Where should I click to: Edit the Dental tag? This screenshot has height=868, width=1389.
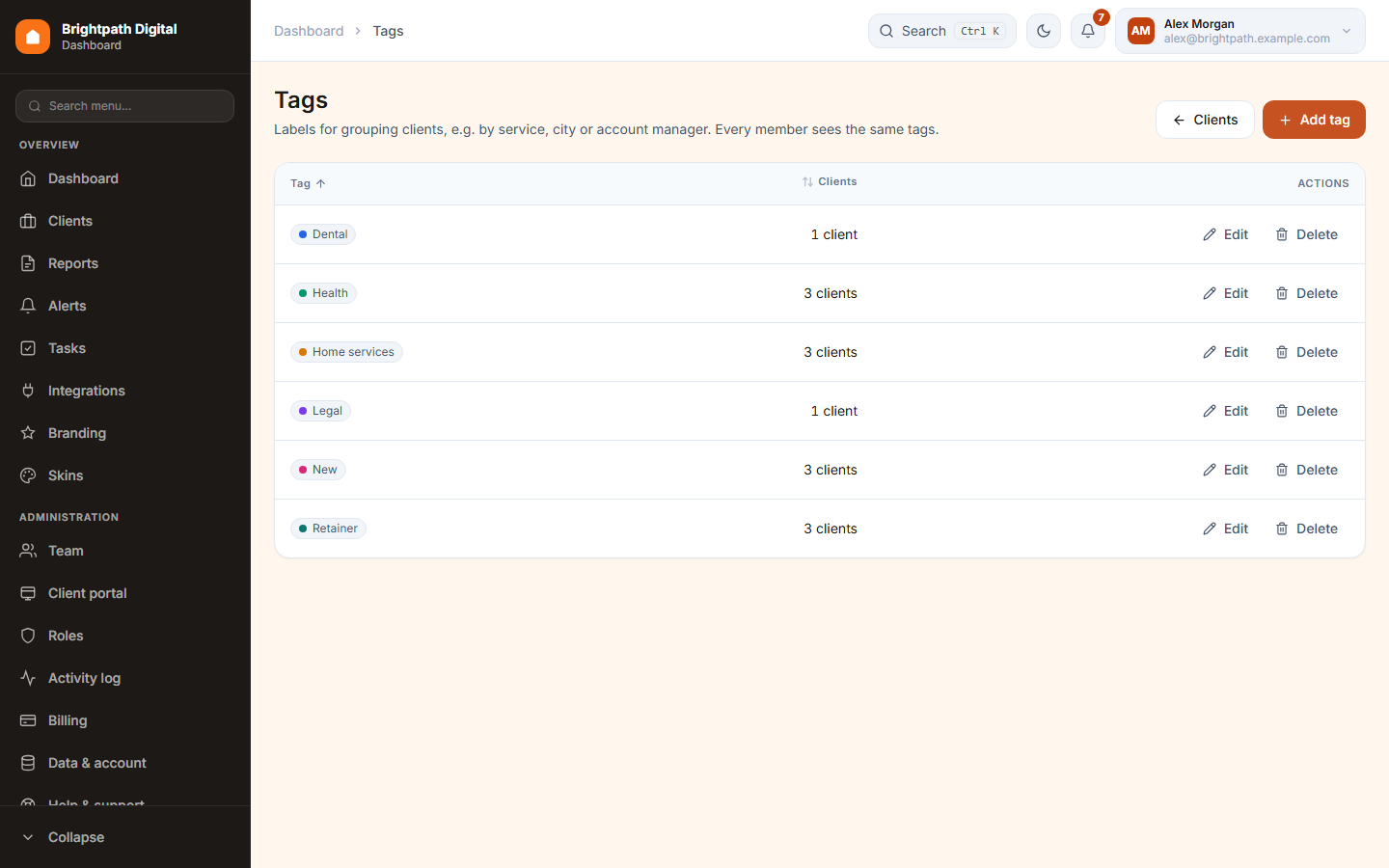pyautogui.click(x=1225, y=234)
